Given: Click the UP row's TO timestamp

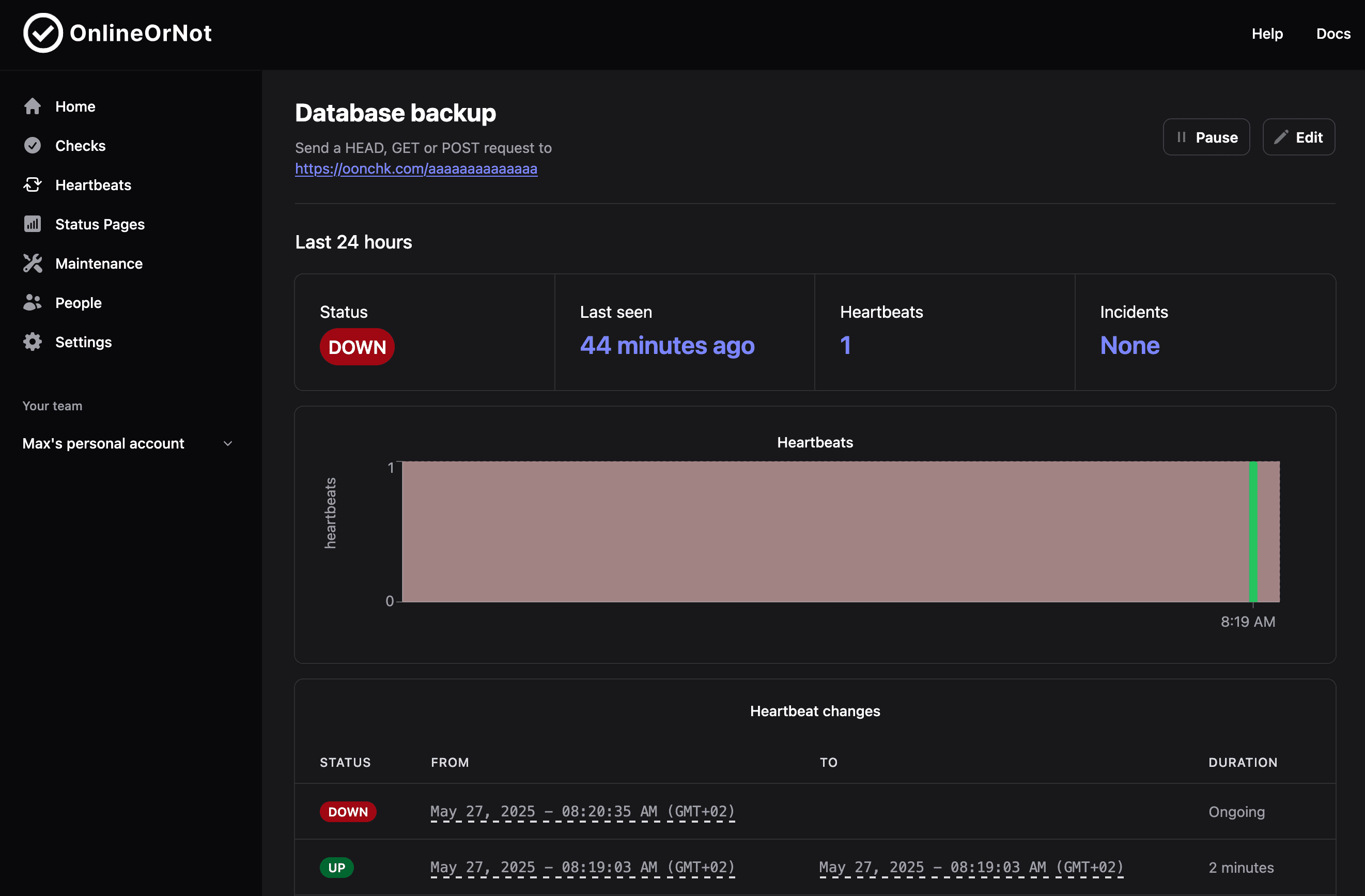Looking at the screenshot, I should point(970,867).
